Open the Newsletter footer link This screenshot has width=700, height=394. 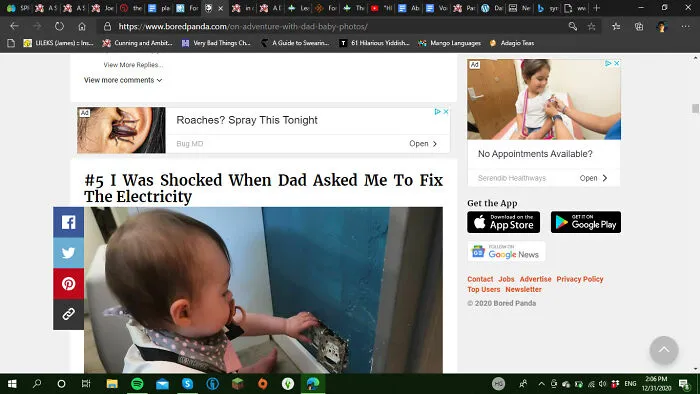pos(523,290)
